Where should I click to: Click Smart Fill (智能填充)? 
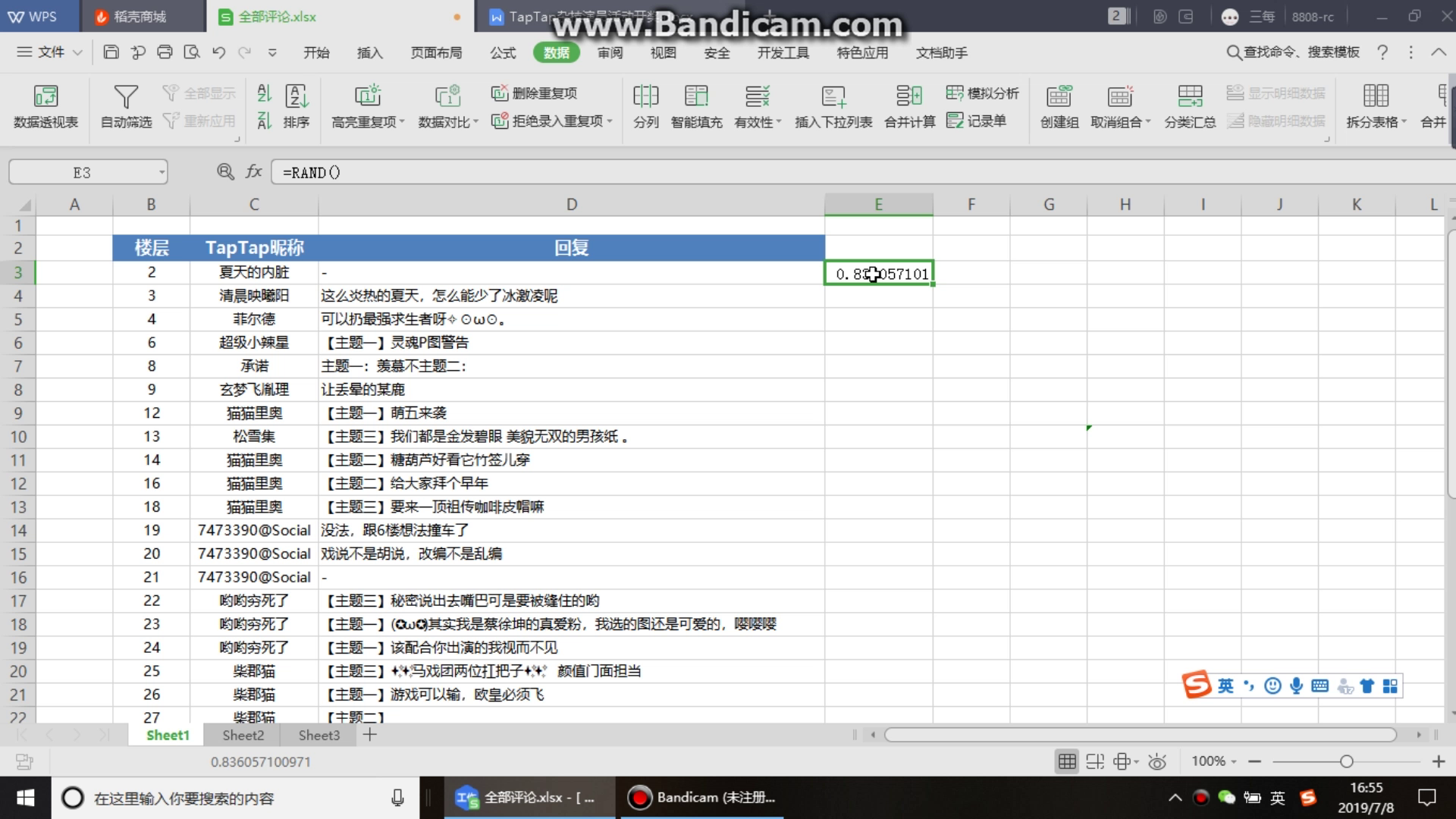click(x=696, y=106)
